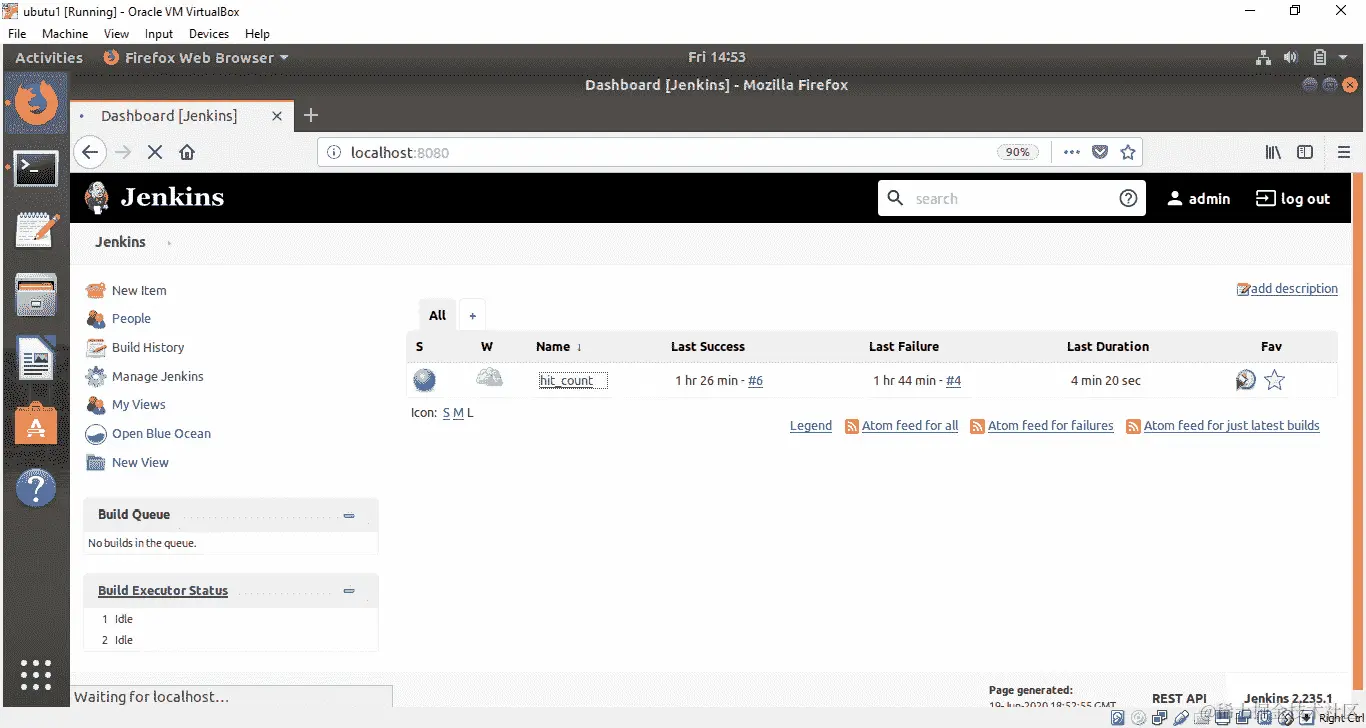Viewport: 1366px width, 728px height.
Task: Open Firefox Web Browser app menu dropdown
Action: coord(196,57)
